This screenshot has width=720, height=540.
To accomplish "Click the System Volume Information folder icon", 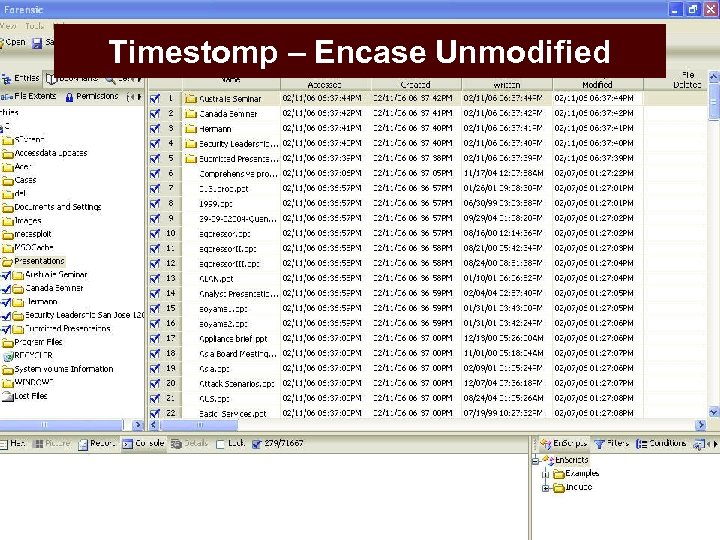I will coord(7,370).
